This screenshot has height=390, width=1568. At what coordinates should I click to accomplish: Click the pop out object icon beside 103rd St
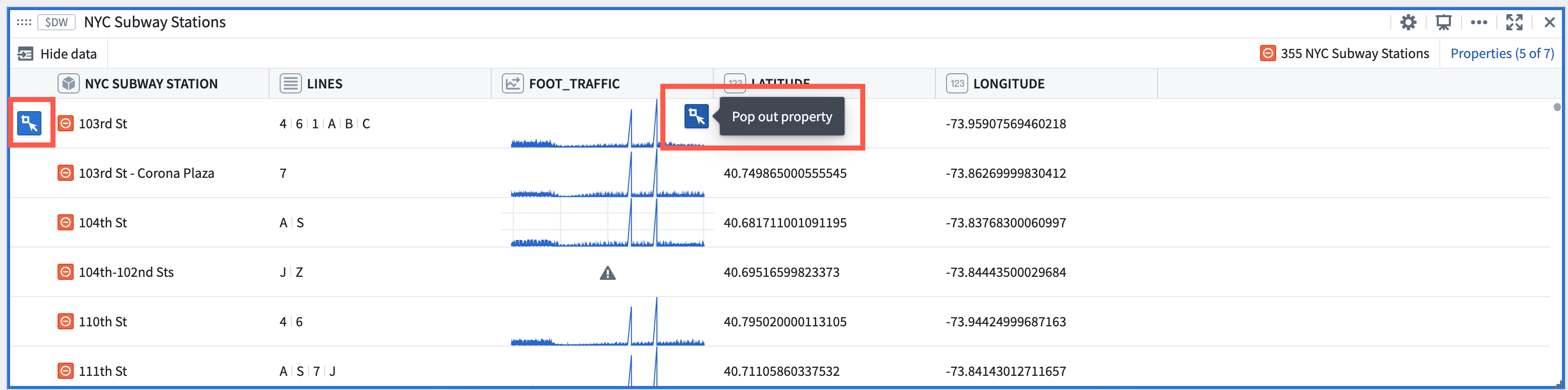click(x=29, y=124)
